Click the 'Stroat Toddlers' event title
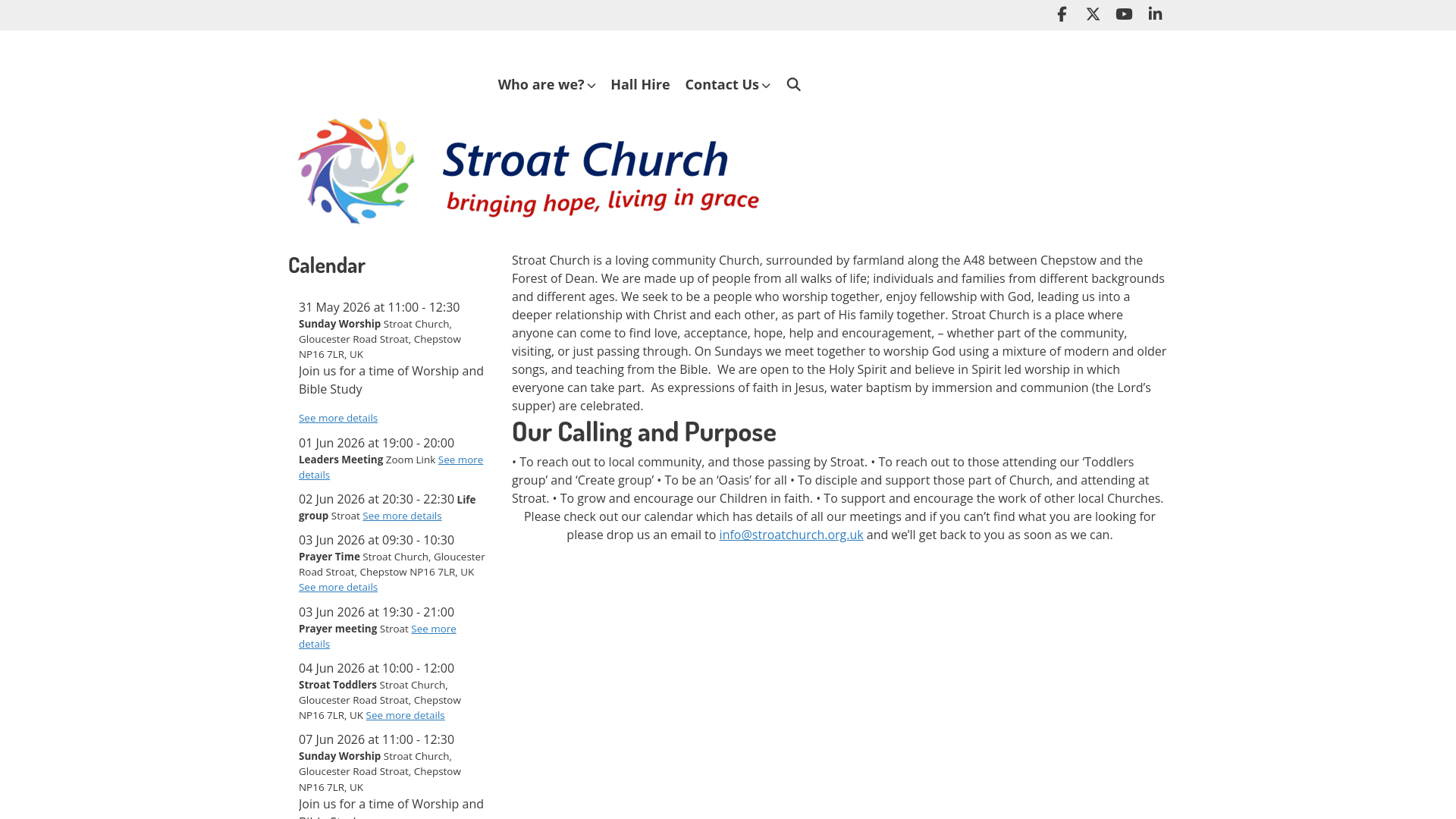The width and height of the screenshot is (1456, 819). click(337, 685)
